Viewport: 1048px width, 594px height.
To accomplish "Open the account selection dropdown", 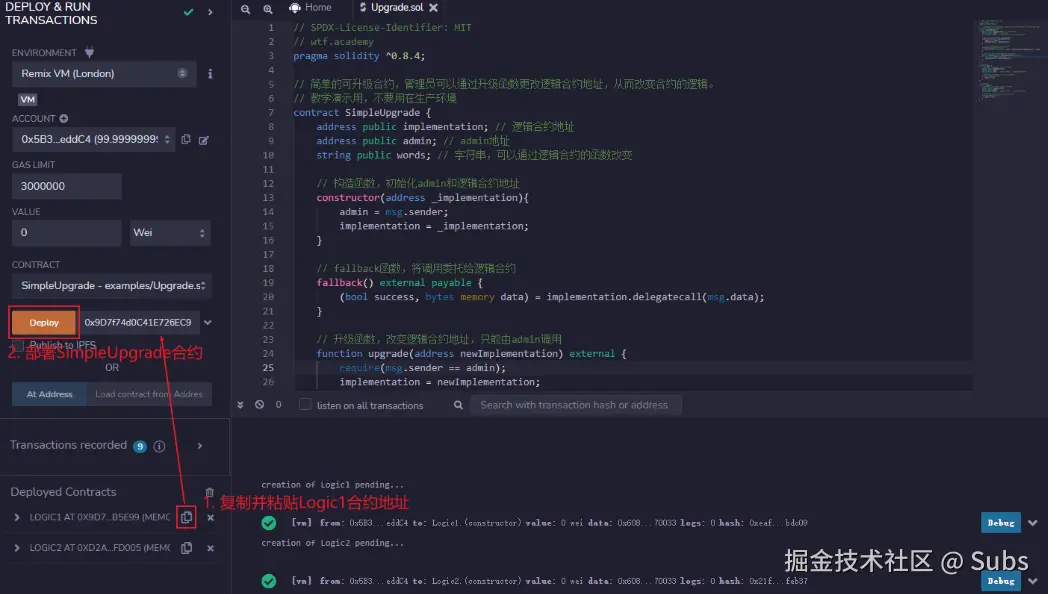I will coord(94,139).
